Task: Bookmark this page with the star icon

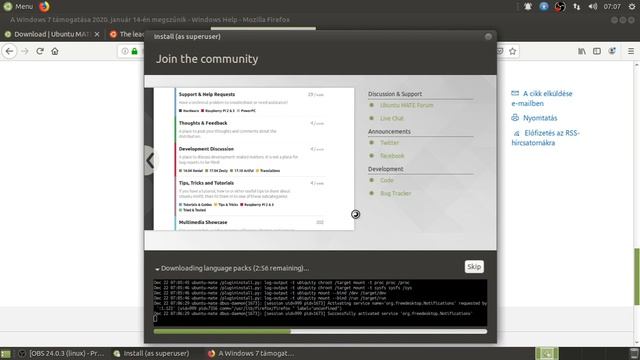Action: (x=513, y=51)
